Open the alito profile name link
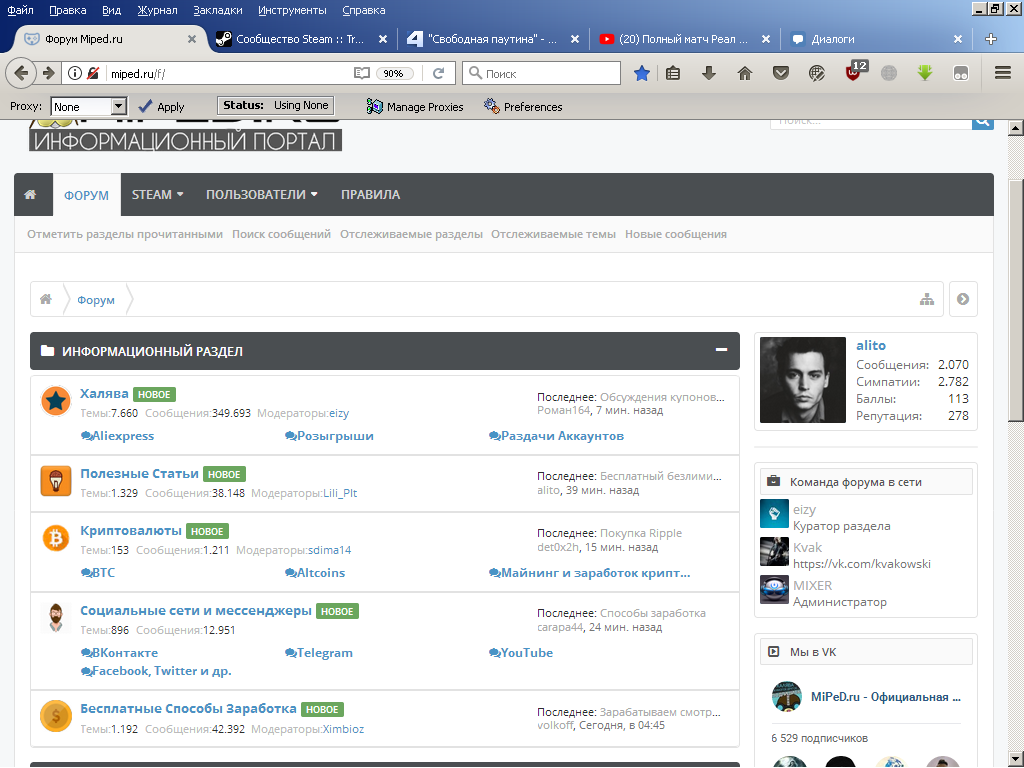The width and height of the screenshot is (1024, 768). [x=871, y=345]
